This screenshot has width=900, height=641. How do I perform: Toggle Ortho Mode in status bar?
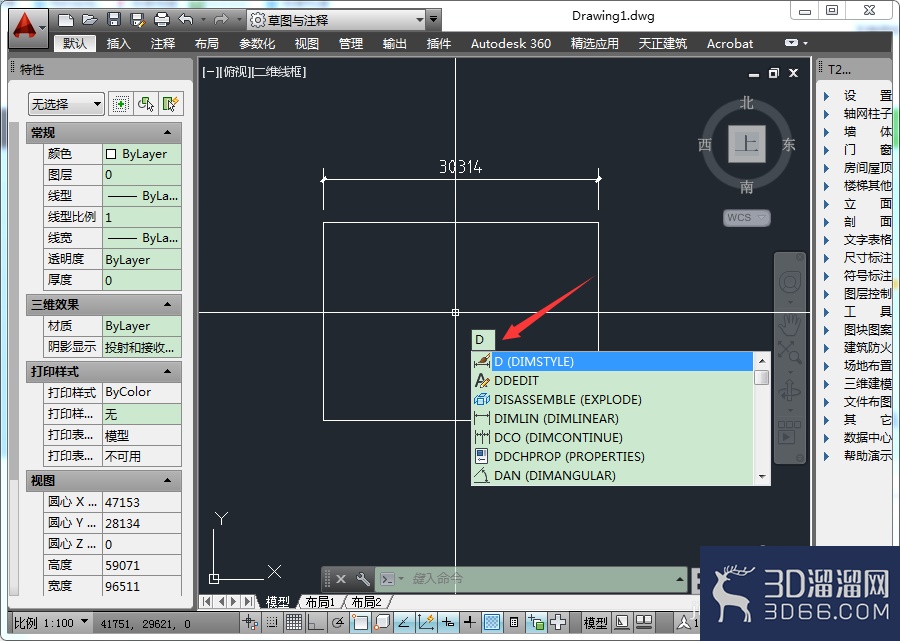[316, 622]
